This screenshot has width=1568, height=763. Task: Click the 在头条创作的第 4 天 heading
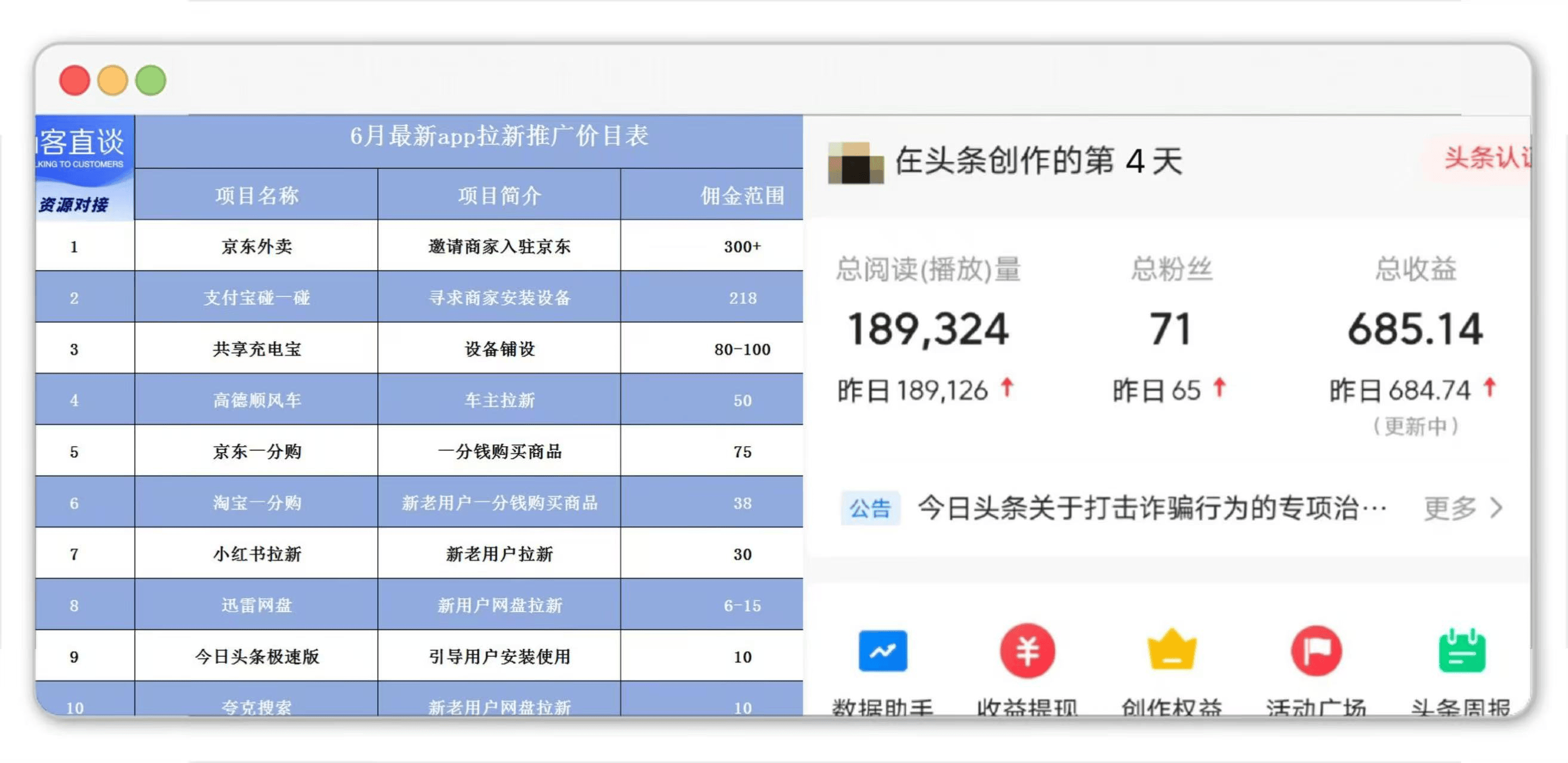(1039, 161)
